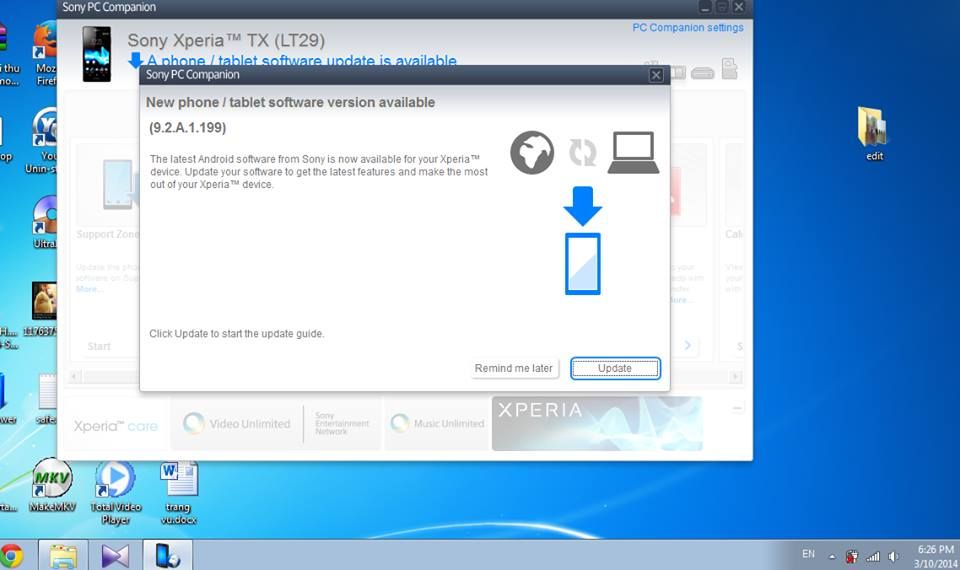Viewport: 960px width, 570px height.
Task: Click Sony Entertainment Network logo
Action: [x=342, y=423]
